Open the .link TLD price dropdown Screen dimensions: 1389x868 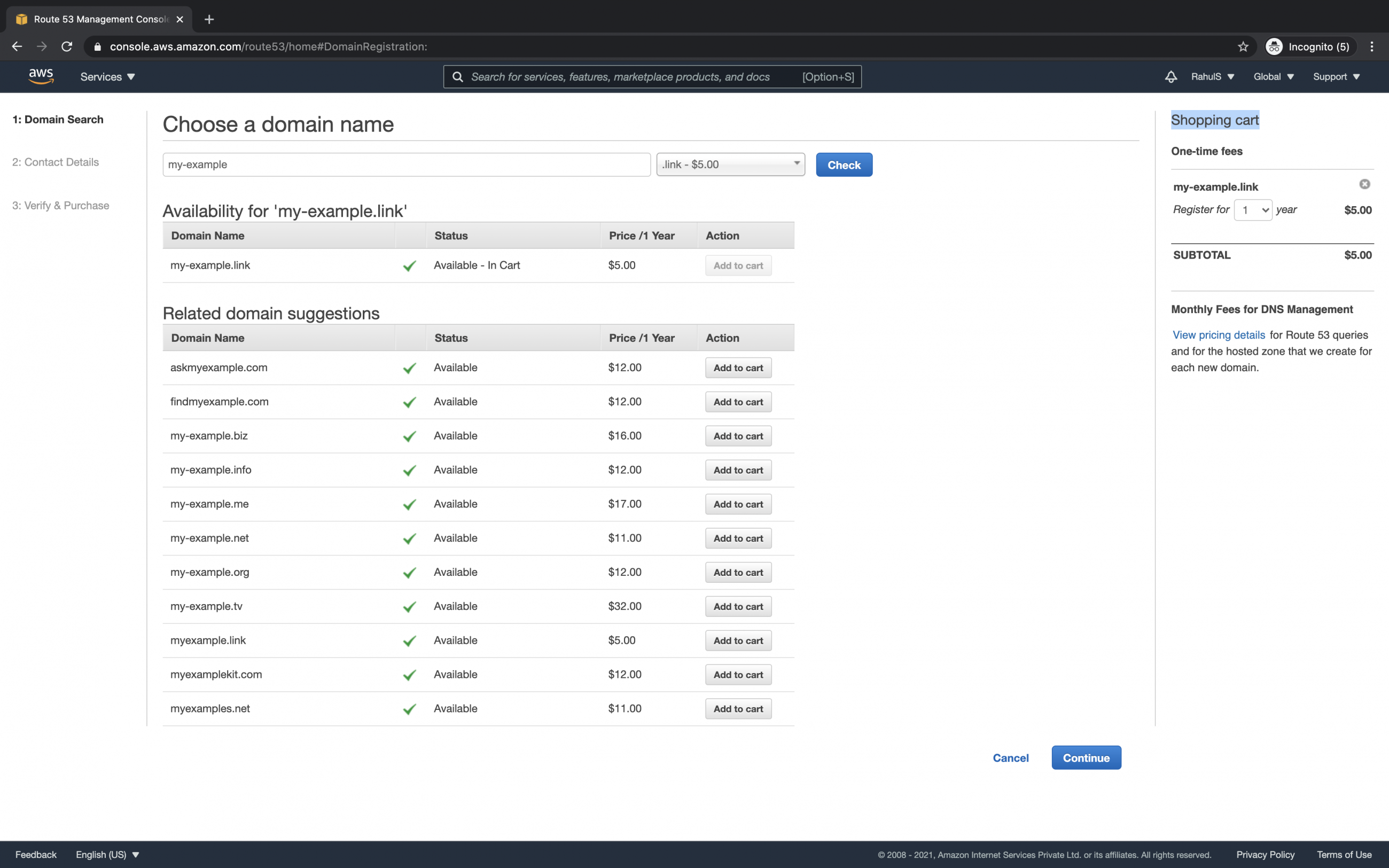[730, 164]
